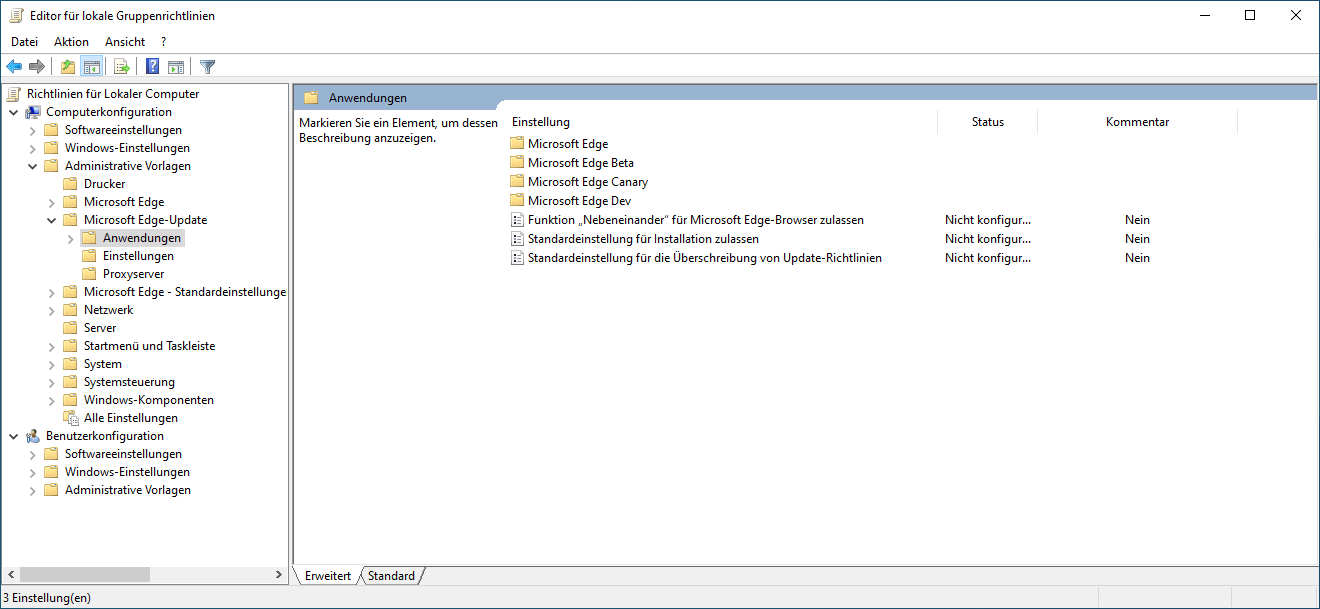
Task: Toggle the show/hide action pane icon
Action: pyautogui.click(x=176, y=67)
